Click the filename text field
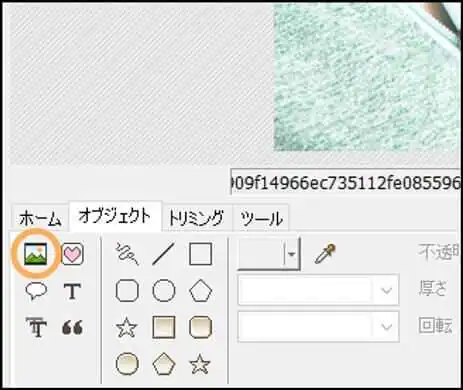 click(346, 182)
